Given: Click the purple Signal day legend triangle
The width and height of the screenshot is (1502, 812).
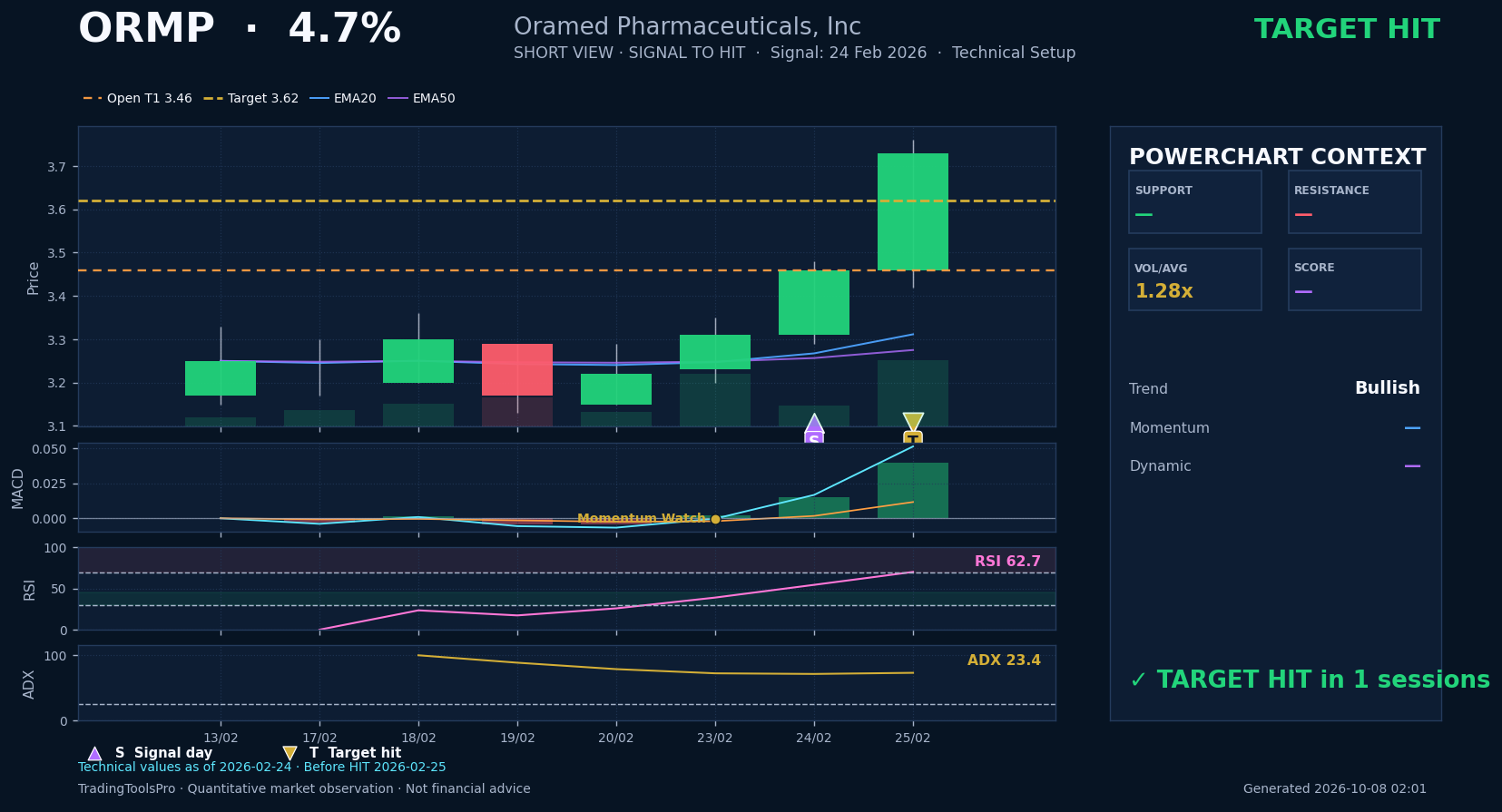Looking at the screenshot, I should pos(94,753).
